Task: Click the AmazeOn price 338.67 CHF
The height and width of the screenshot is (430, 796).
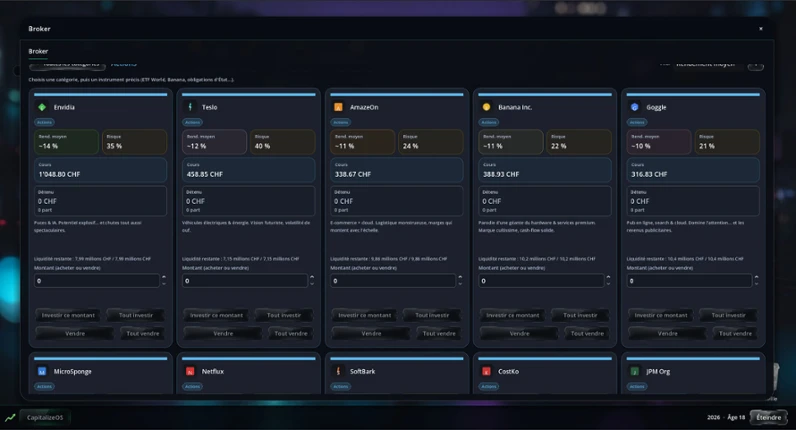Action: 353,174
